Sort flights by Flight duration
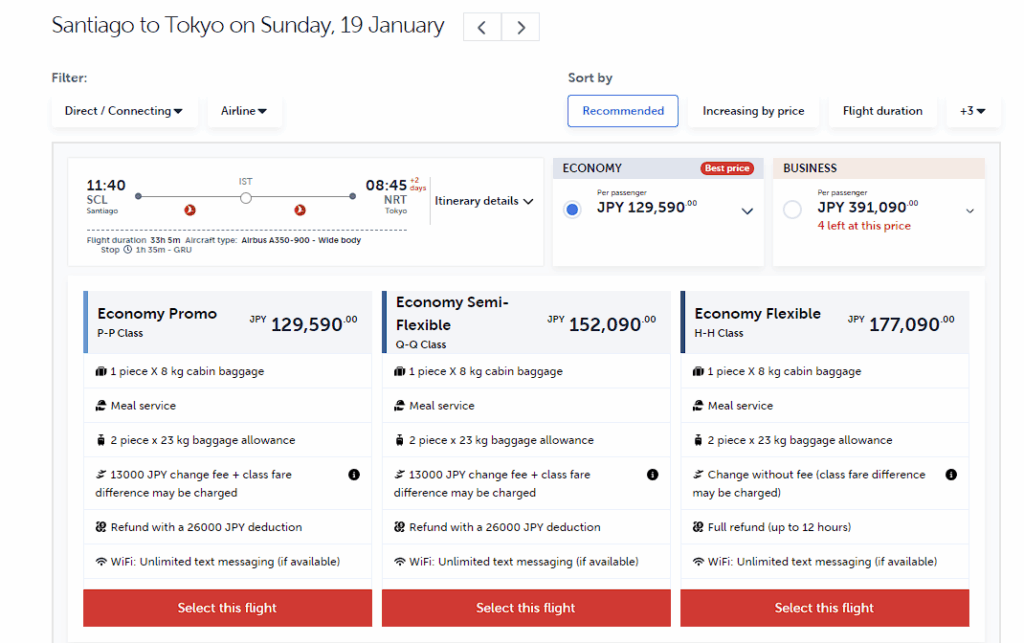Image resolution: width=1024 pixels, height=643 pixels. 882,111
